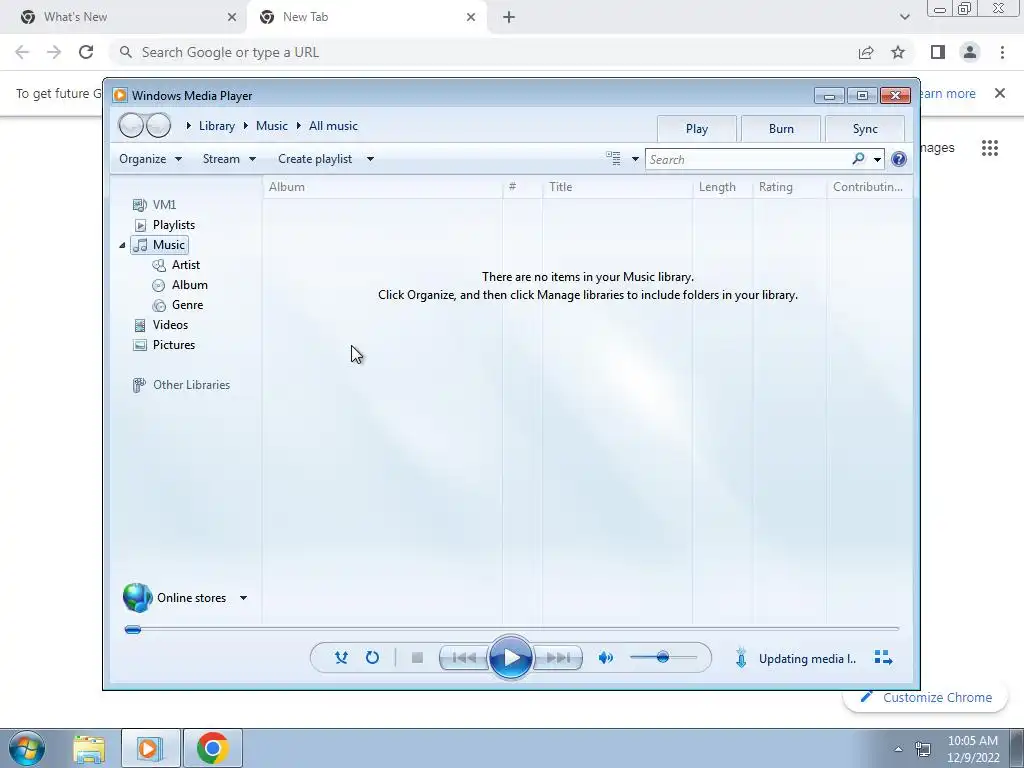Turn shuffle on in Media Player

point(341,658)
